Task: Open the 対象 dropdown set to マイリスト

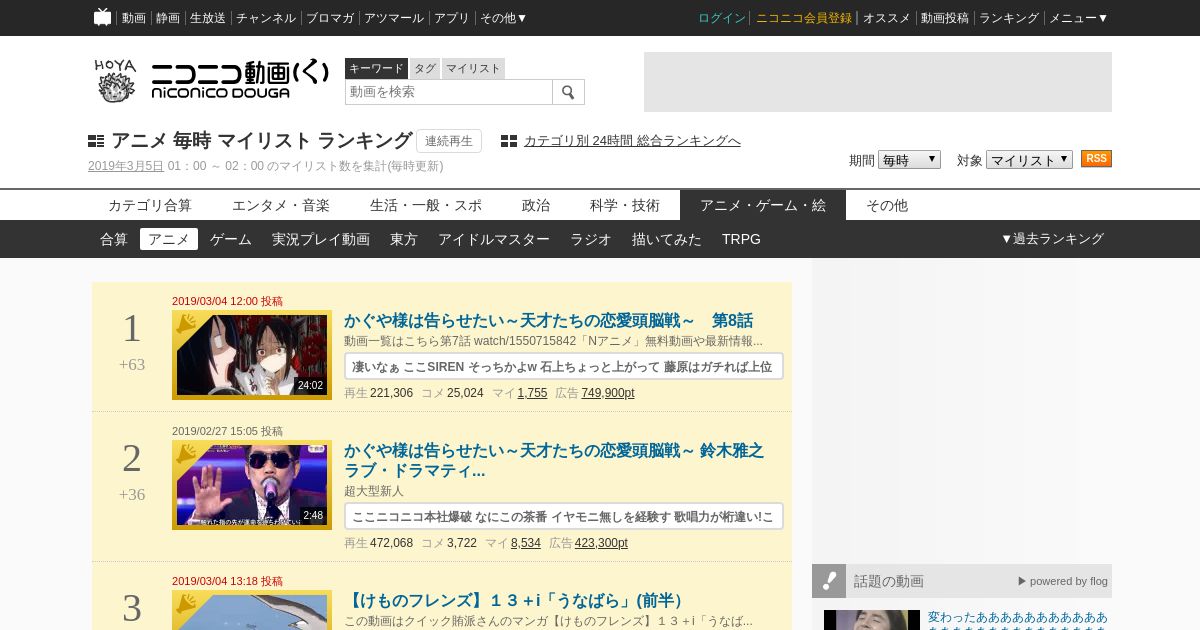Action: (x=1029, y=160)
